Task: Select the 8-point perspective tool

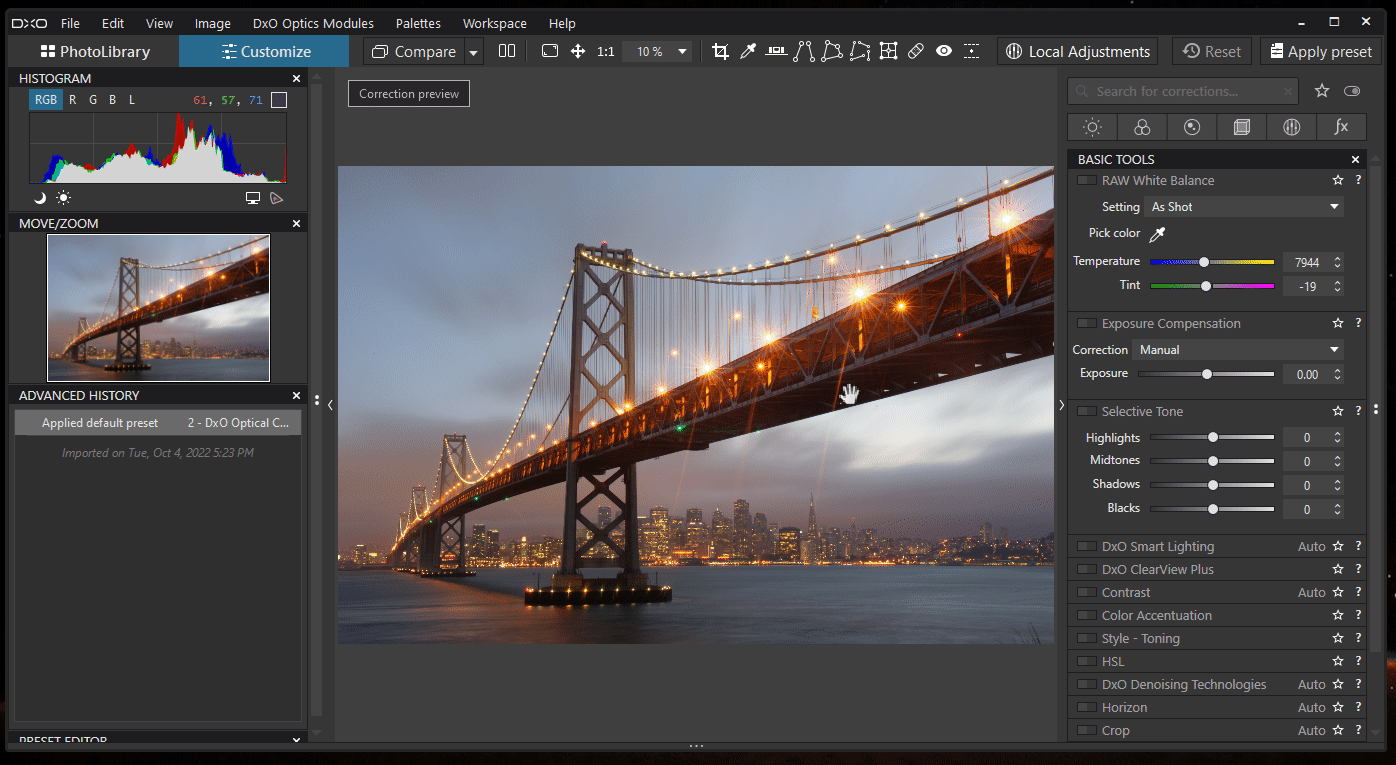Action: click(860, 51)
